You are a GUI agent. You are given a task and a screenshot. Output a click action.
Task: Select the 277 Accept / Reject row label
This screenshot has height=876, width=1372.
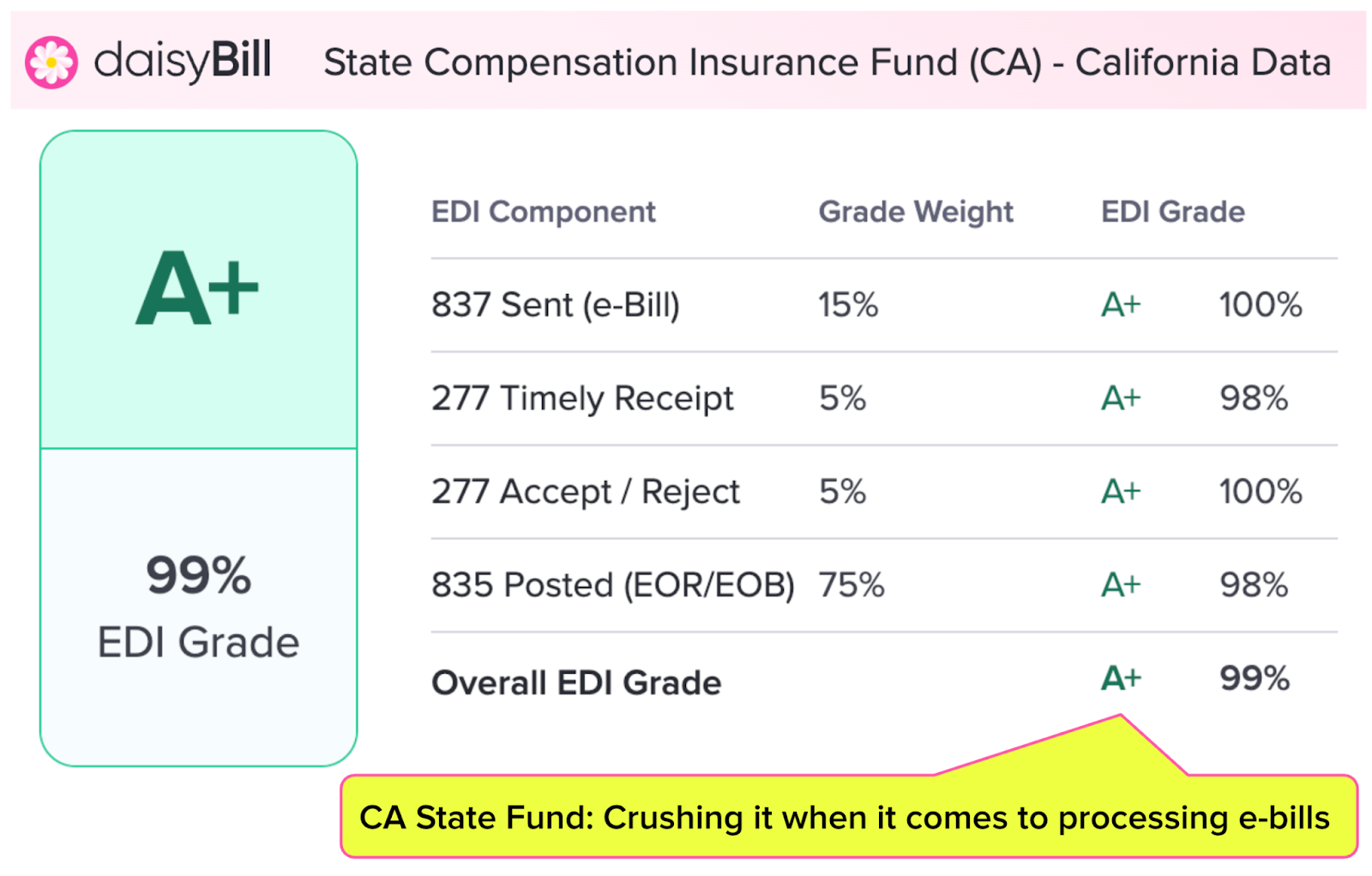[585, 492]
